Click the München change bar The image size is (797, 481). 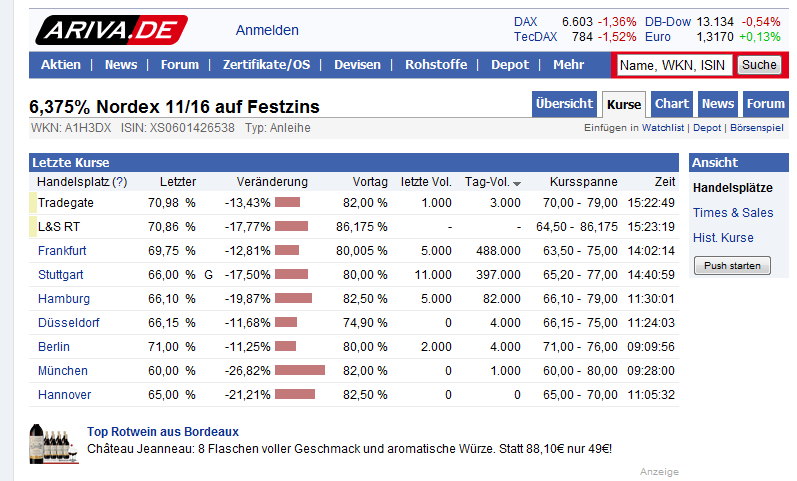(x=299, y=371)
